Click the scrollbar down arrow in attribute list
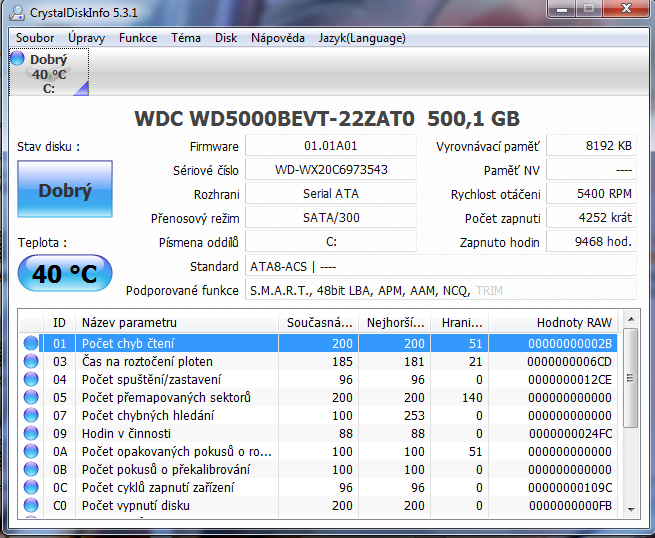Image resolution: width=655 pixels, height=538 pixels. pyautogui.click(x=631, y=510)
